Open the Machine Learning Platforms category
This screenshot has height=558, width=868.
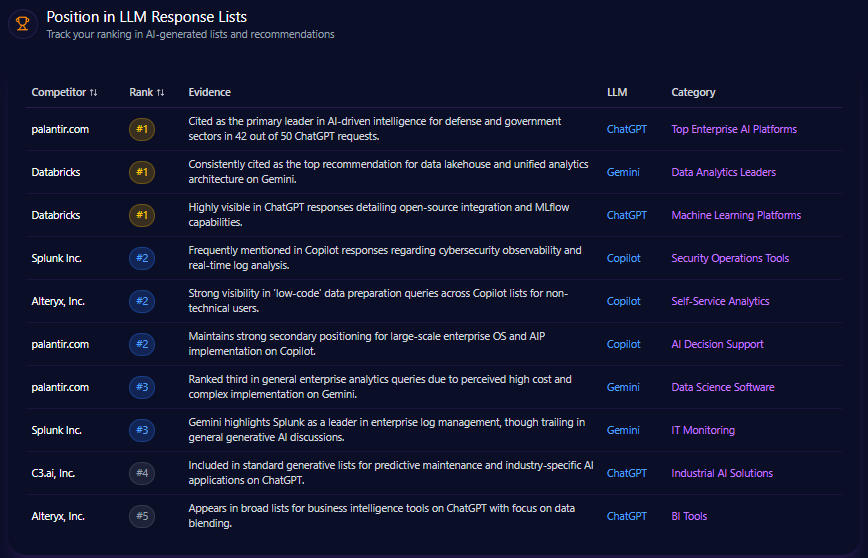pos(735,215)
